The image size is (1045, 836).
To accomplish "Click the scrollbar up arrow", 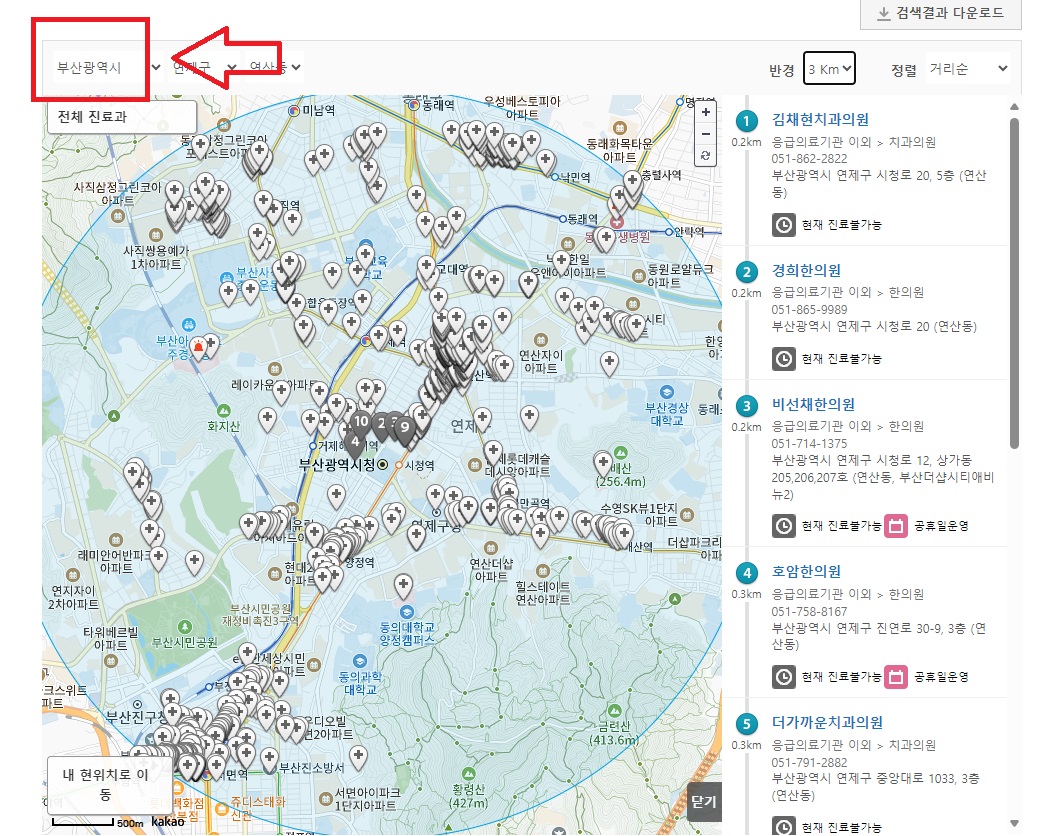I will tap(1014, 107).
